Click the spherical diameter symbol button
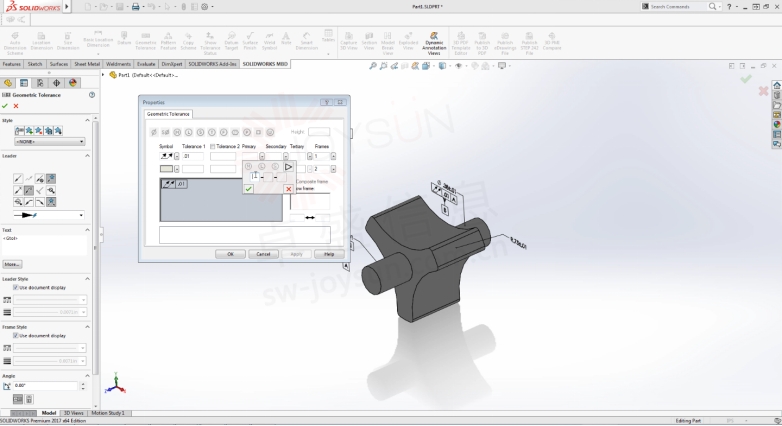 click(165, 132)
